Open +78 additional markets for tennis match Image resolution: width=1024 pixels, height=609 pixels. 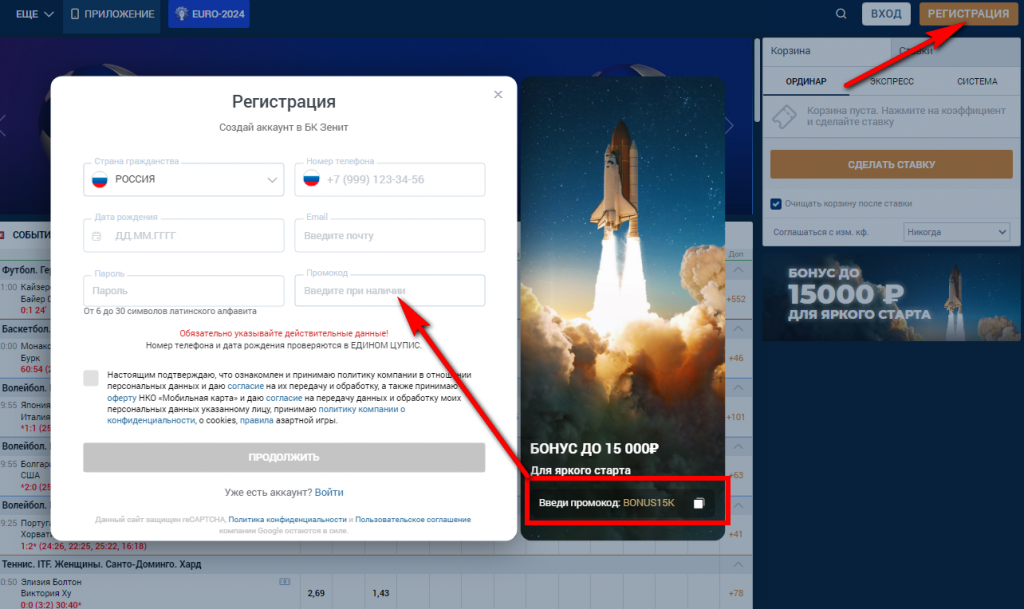click(x=736, y=593)
